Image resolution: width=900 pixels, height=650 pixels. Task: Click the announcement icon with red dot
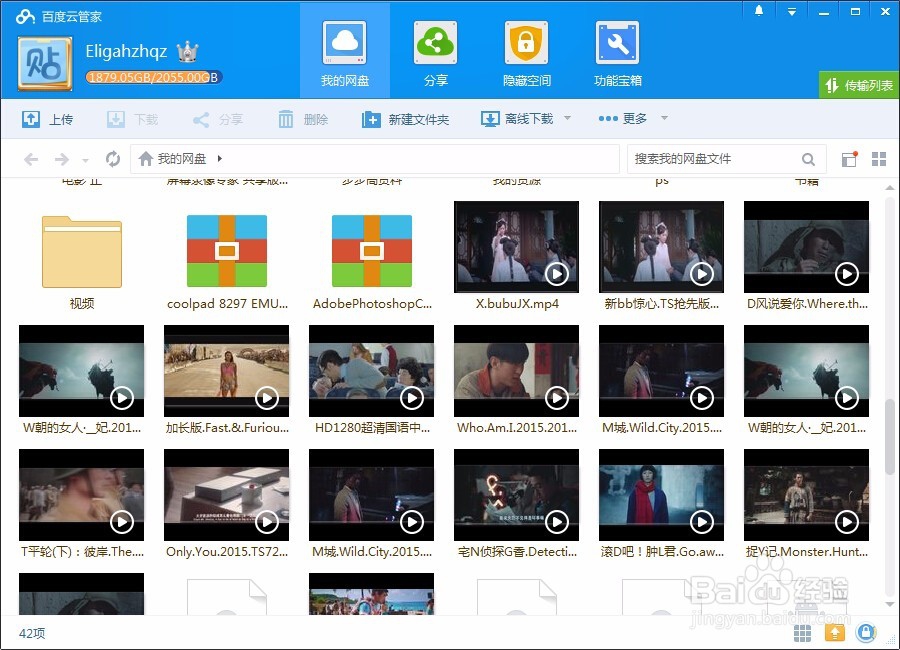[849, 157]
